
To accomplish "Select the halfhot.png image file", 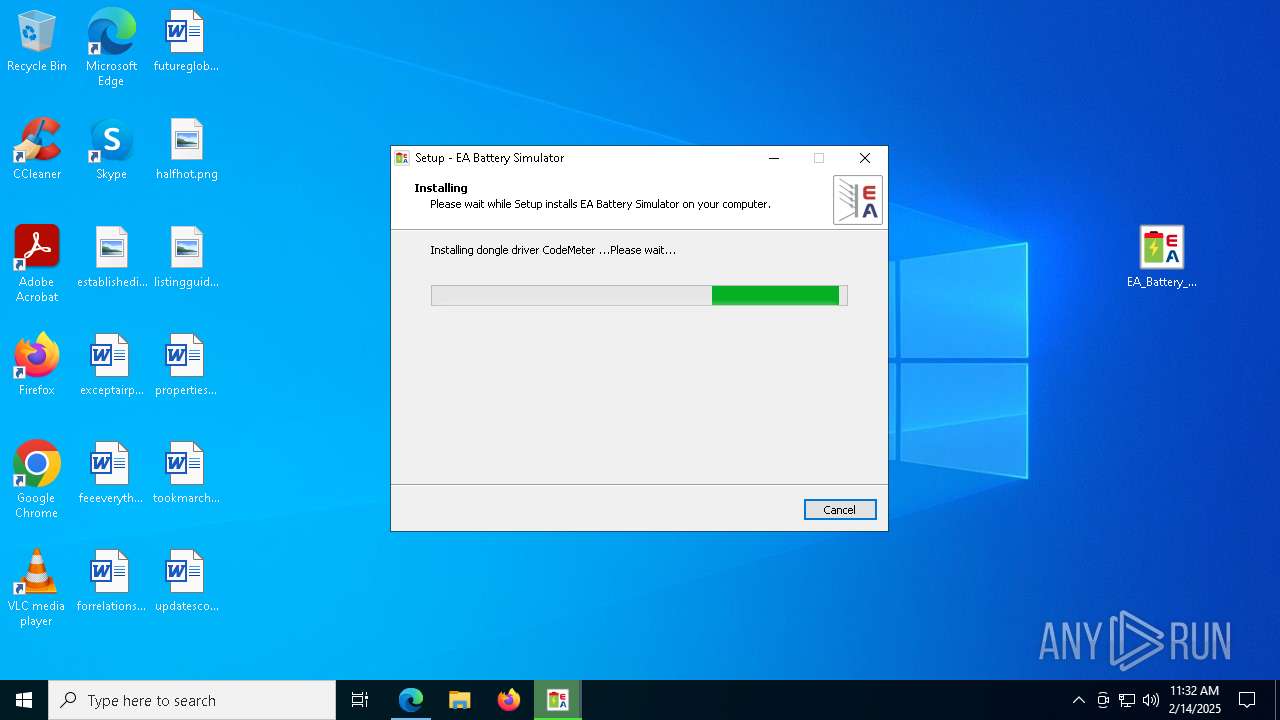I will [186, 150].
